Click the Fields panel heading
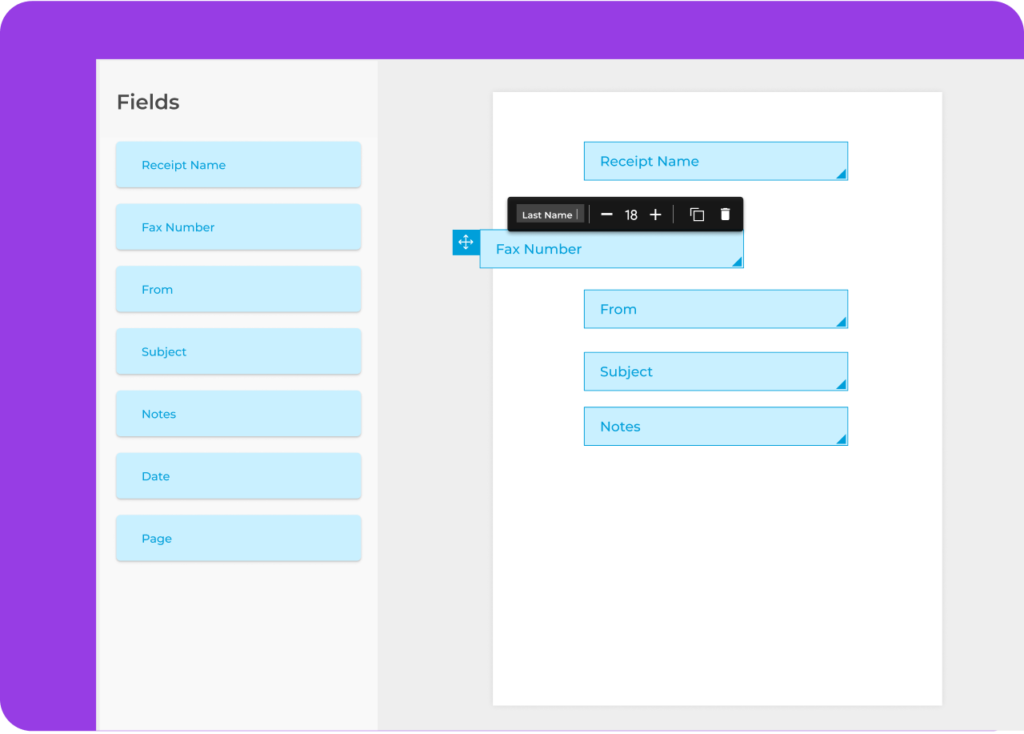 (x=147, y=102)
